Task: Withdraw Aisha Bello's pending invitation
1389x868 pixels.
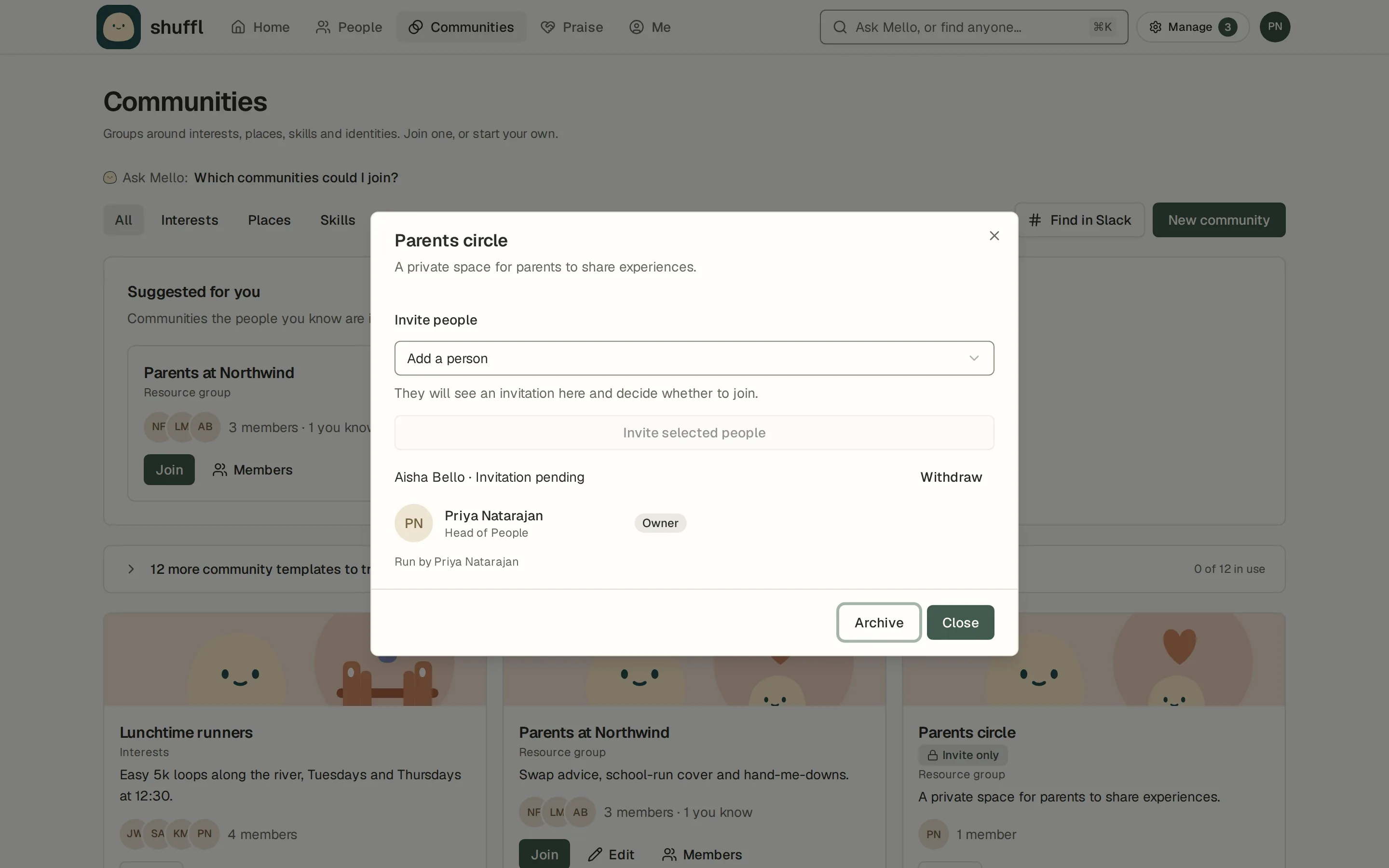Action: point(951,477)
